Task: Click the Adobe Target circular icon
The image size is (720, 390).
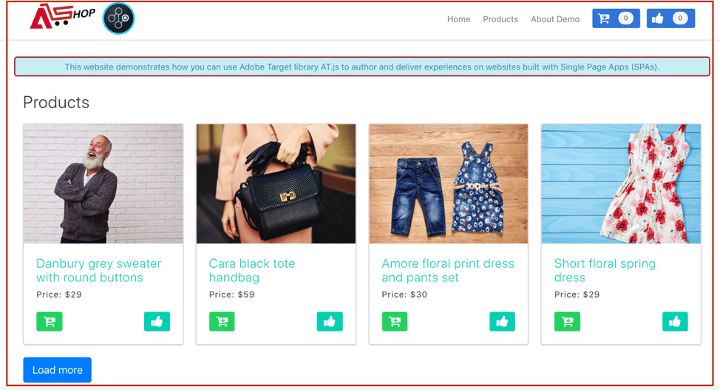Action: click(118, 18)
